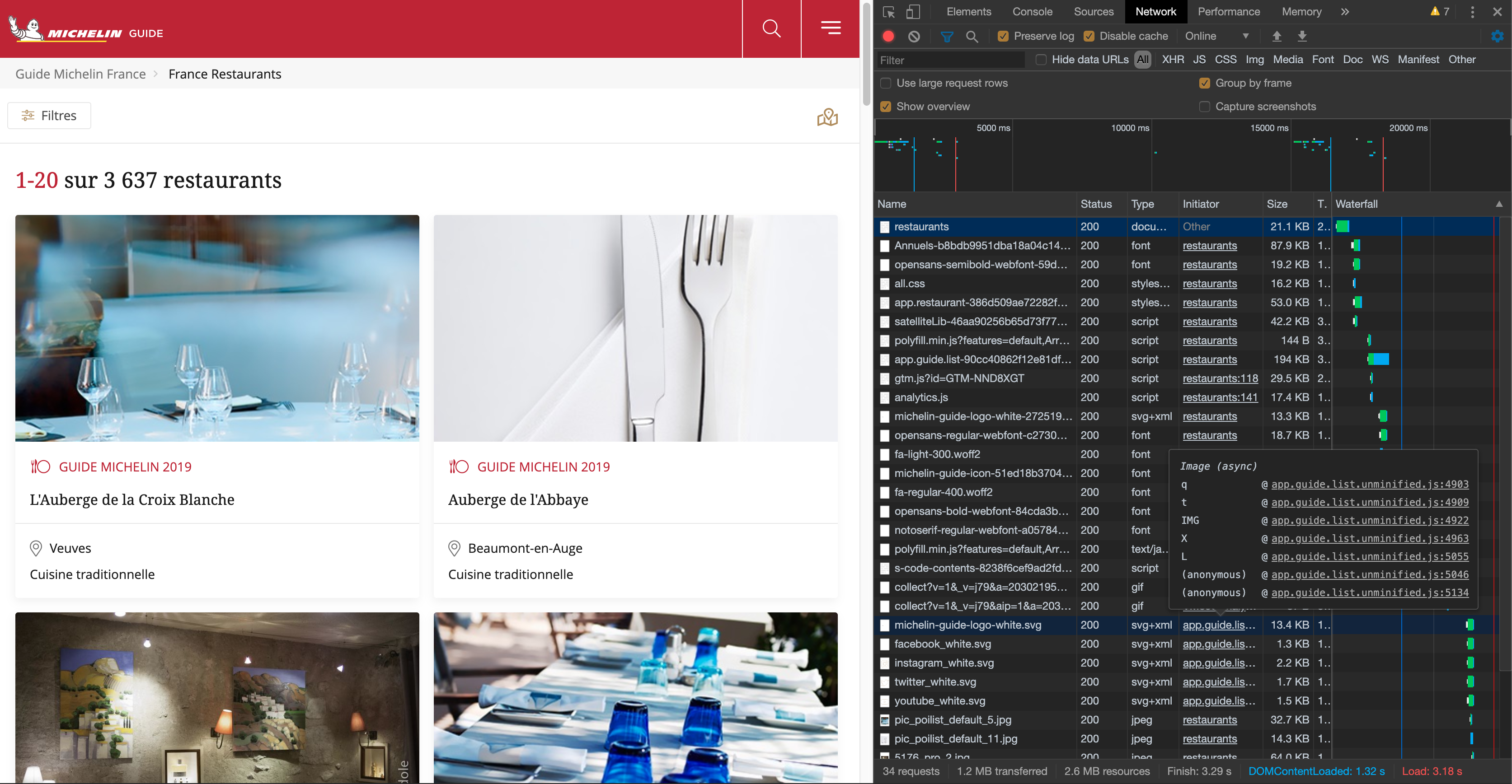Open the inspect element picker tool

(888, 12)
